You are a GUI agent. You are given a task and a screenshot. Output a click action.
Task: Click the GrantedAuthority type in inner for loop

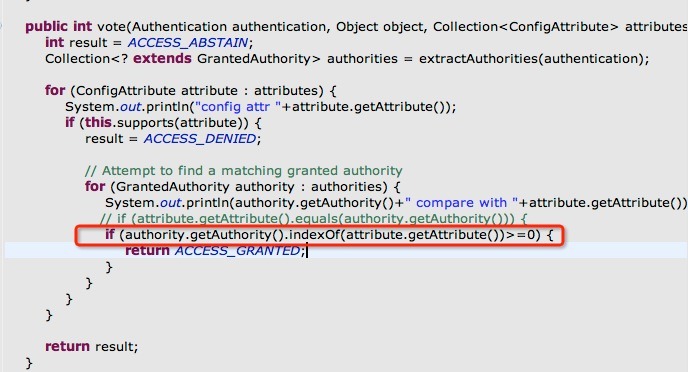tap(172, 187)
